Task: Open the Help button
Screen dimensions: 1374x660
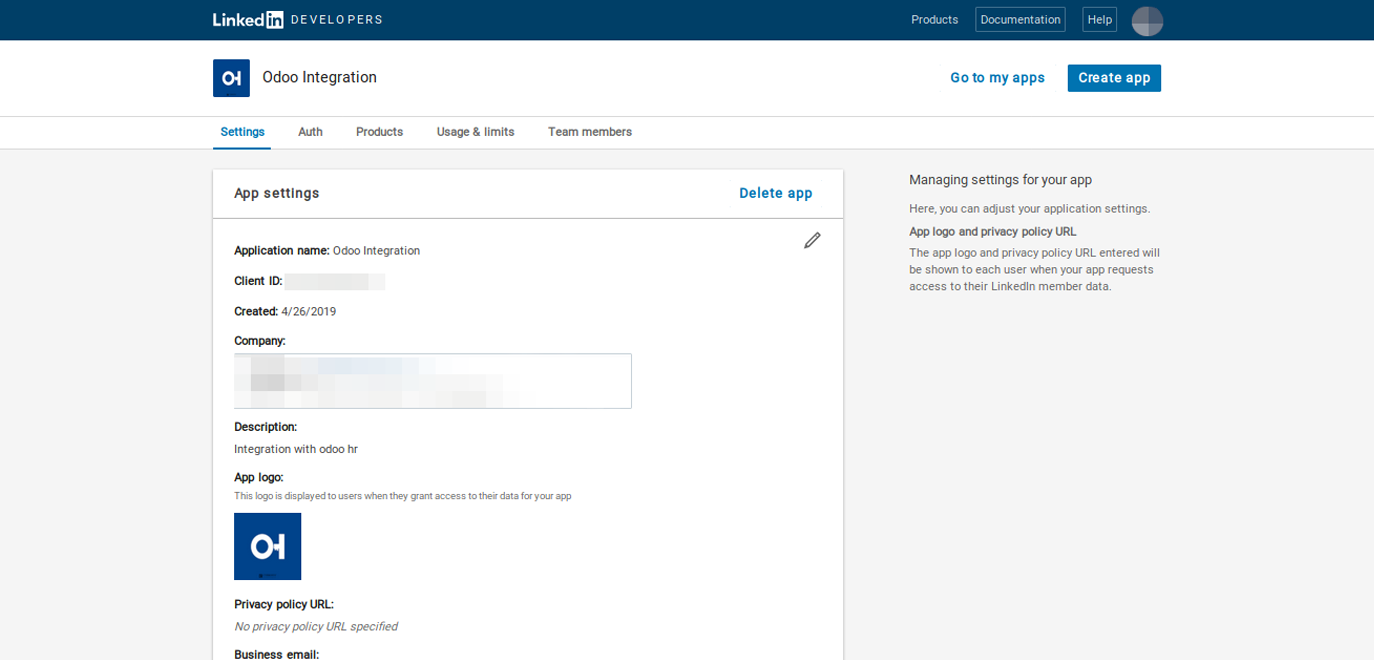Action: pyautogui.click(x=1099, y=20)
